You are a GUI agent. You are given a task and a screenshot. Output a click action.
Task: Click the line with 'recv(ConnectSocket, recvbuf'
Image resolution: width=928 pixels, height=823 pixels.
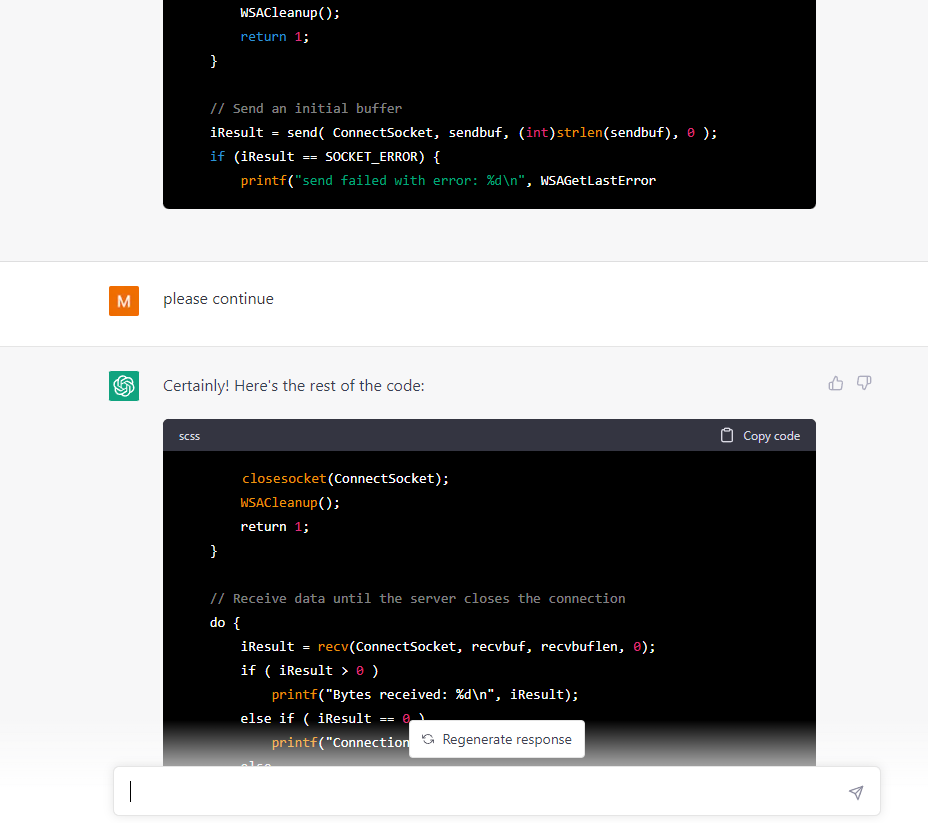(x=447, y=647)
